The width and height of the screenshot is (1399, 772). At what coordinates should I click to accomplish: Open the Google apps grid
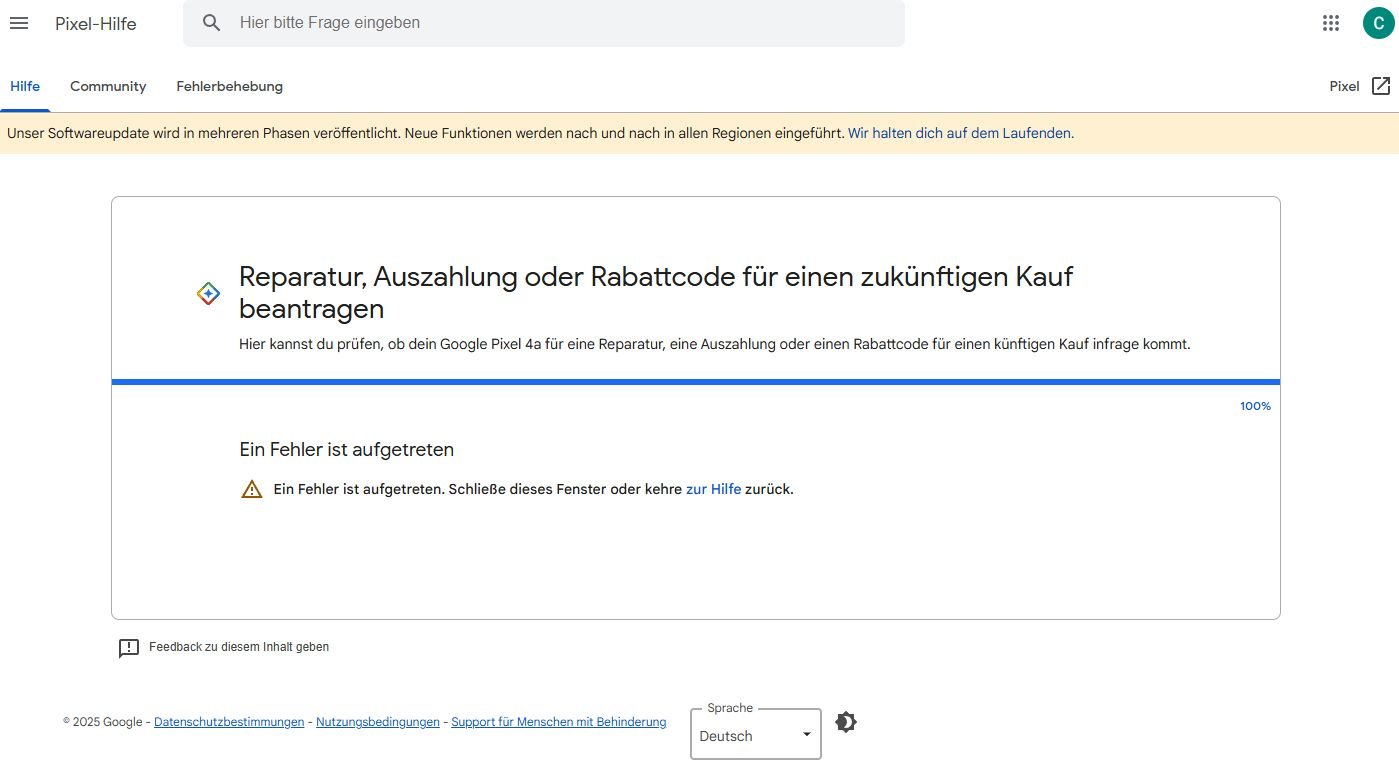coord(1330,23)
